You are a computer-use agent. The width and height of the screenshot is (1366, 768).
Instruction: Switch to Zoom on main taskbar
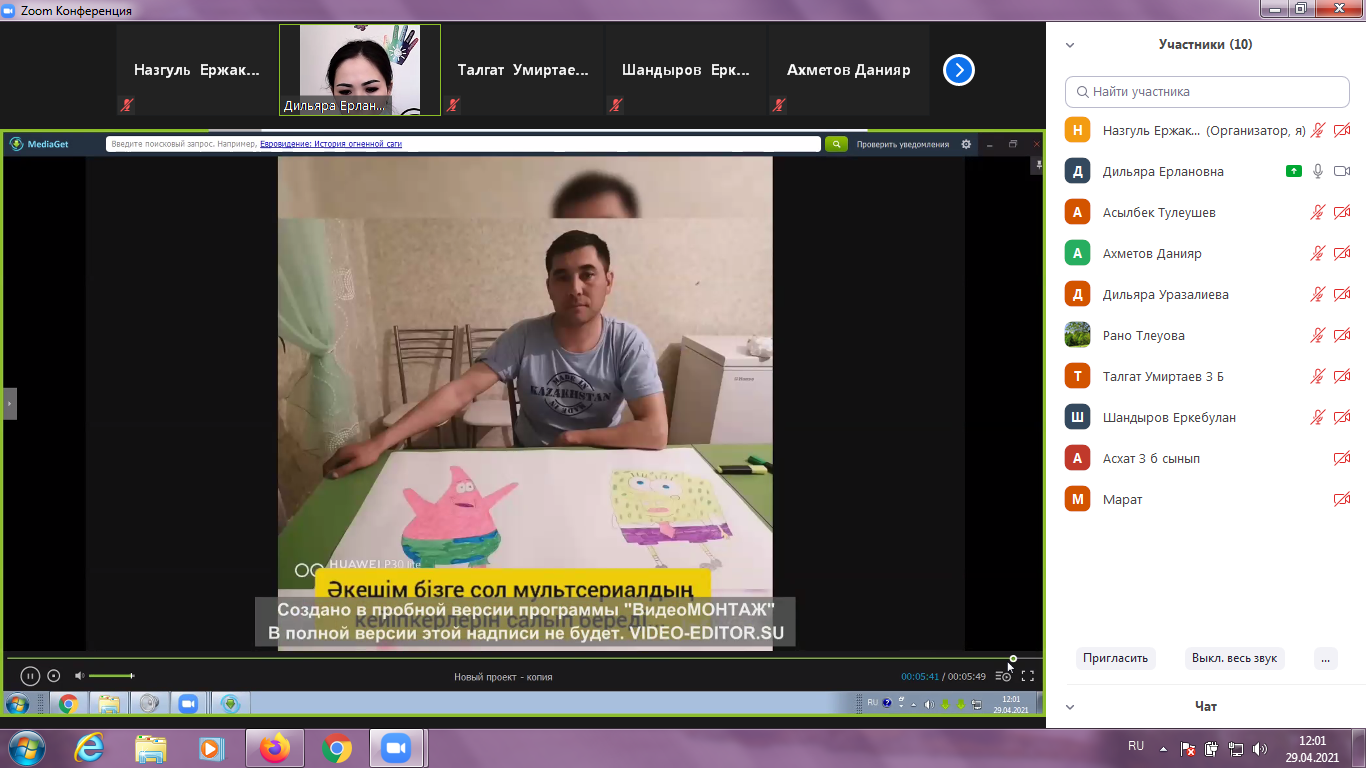click(397, 748)
